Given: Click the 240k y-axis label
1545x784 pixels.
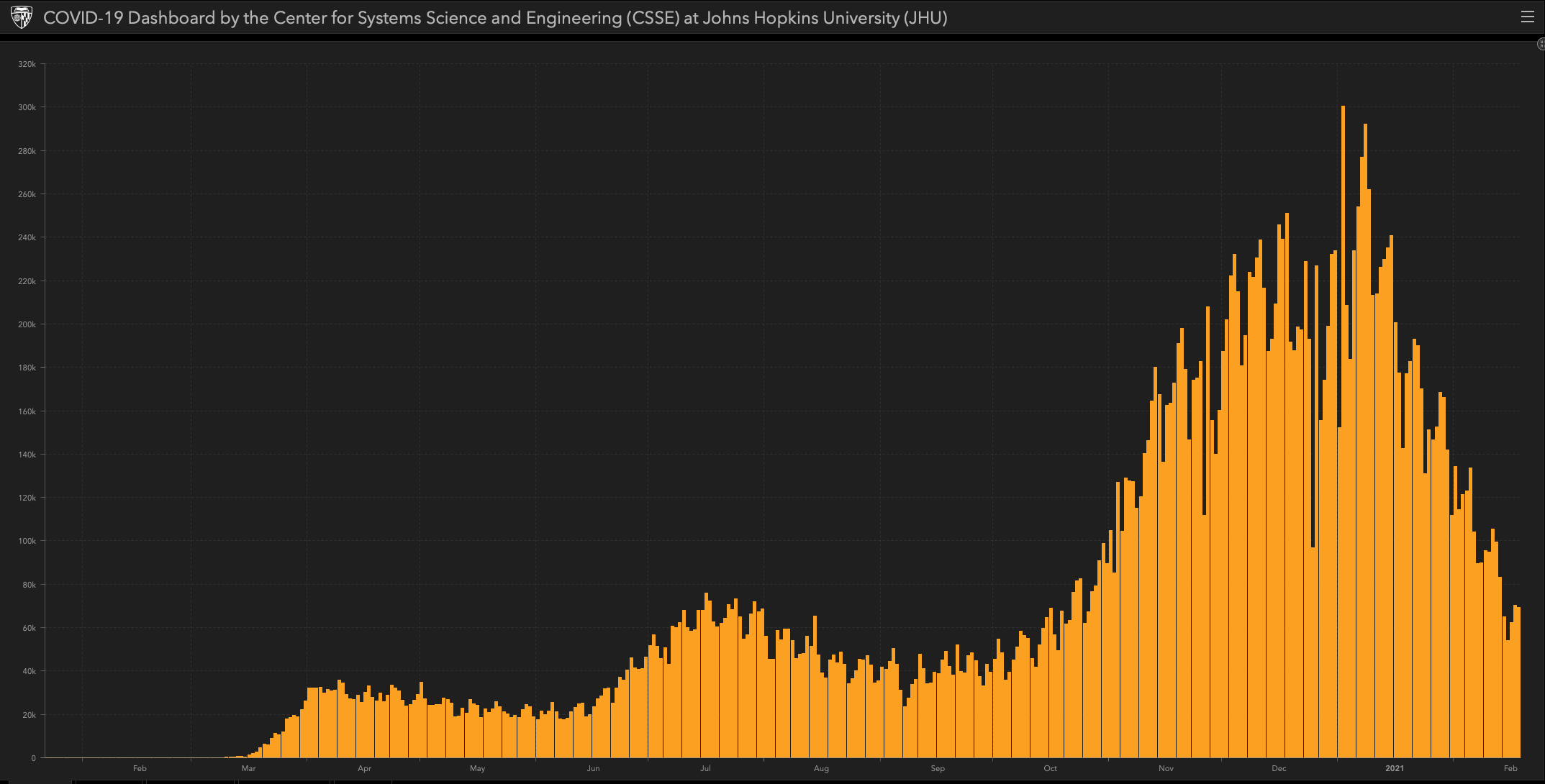Looking at the screenshot, I should [27, 237].
